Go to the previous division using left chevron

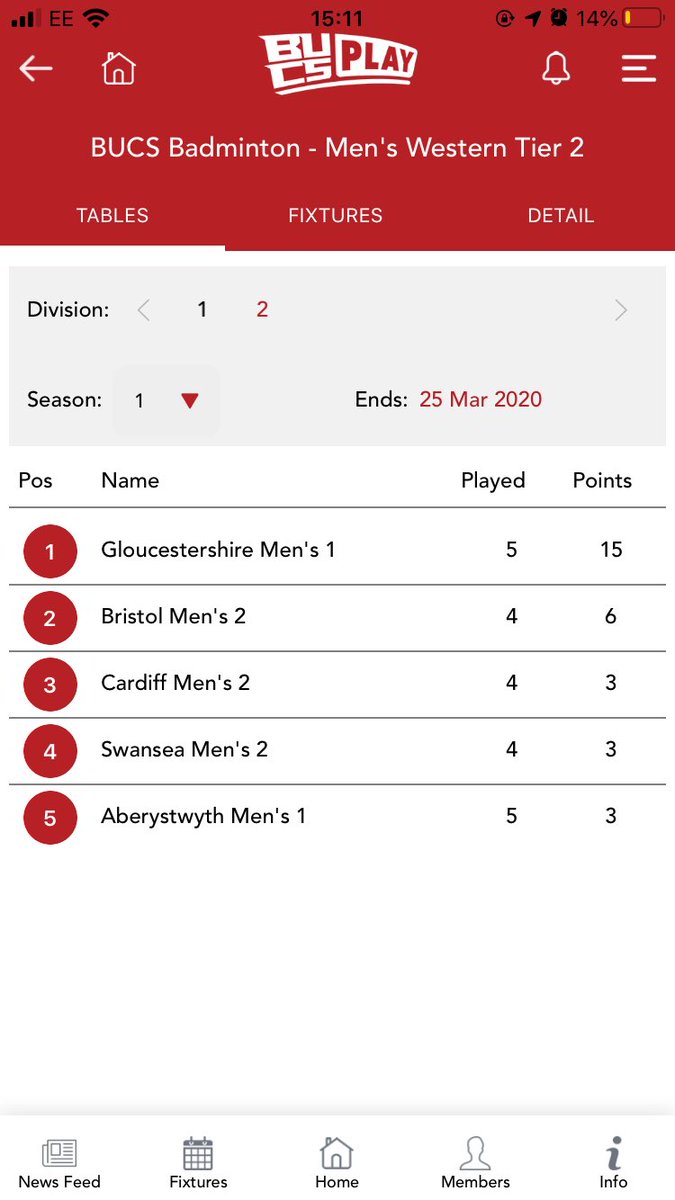pyautogui.click(x=144, y=310)
